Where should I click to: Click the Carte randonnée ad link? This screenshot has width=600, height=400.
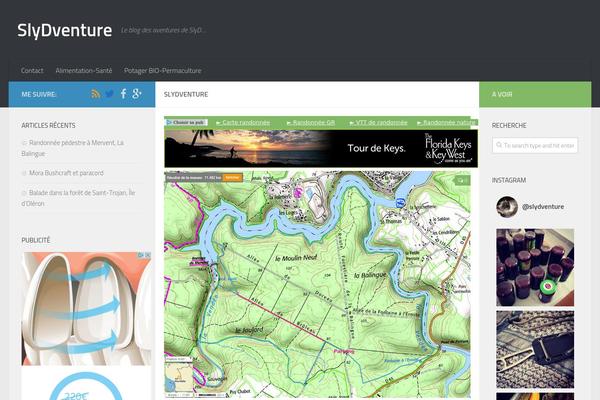pos(243,122)
